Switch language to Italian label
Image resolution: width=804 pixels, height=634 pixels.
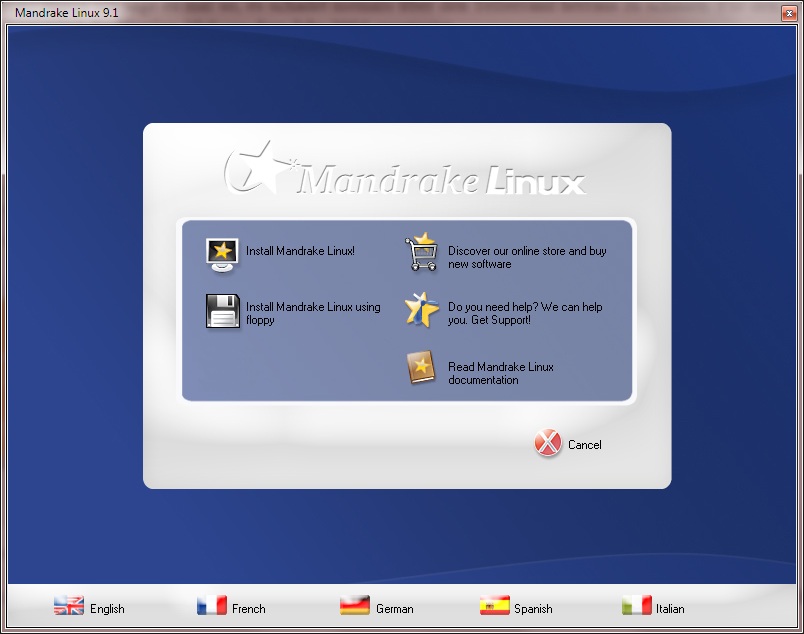click(670, 609)
